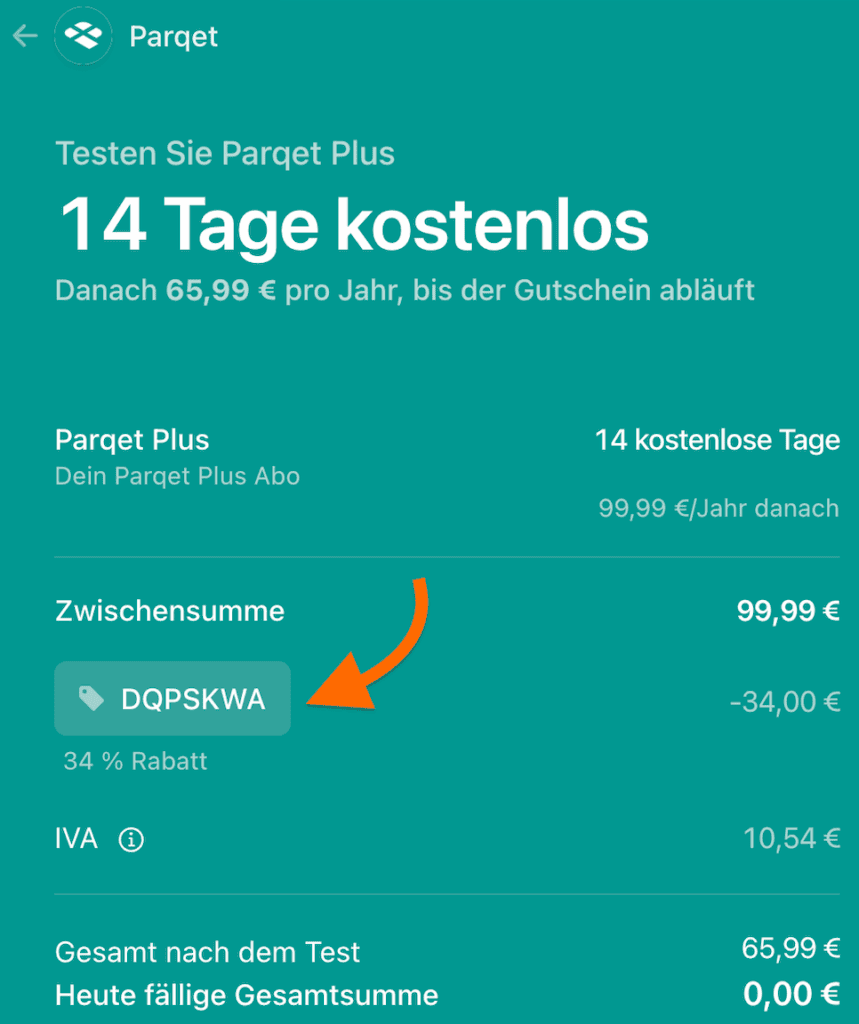This screenshot has height=1024, width=859.
Task: Click the -34,00 € discount amount
Action: [785, 702]
